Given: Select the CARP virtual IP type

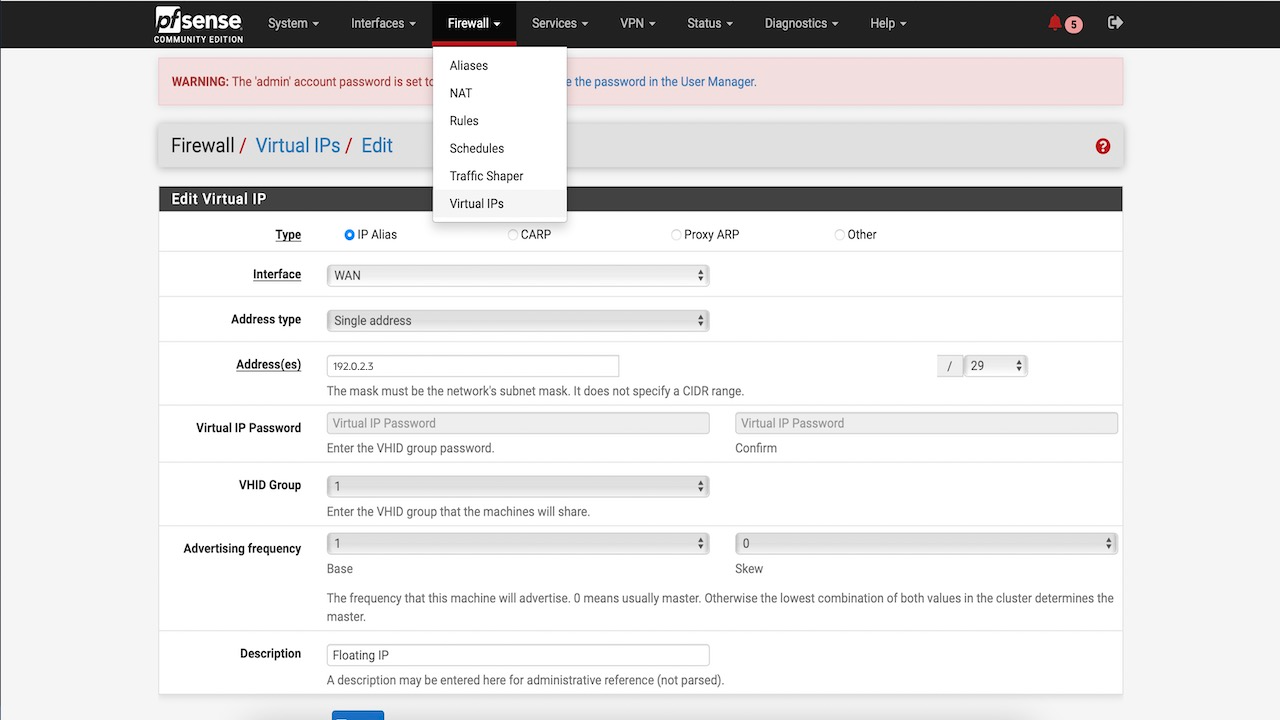Looking at the screenshot, I should (513, 234).
